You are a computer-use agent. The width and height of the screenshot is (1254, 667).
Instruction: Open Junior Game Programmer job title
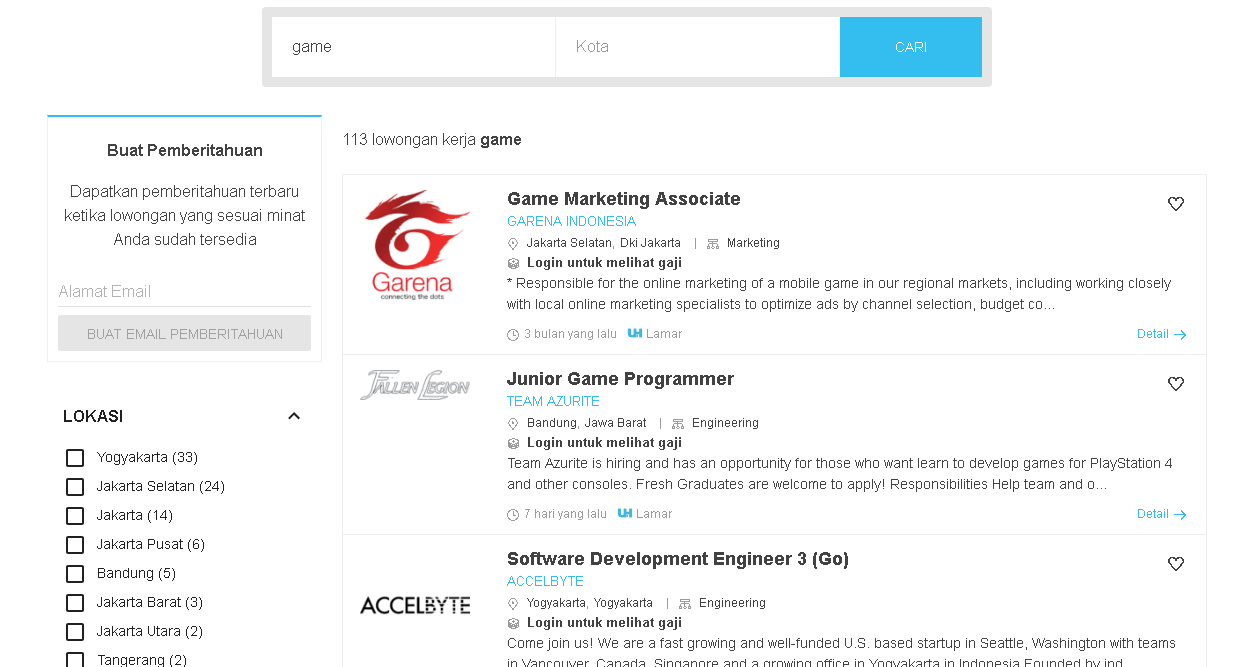click(620, 379)
